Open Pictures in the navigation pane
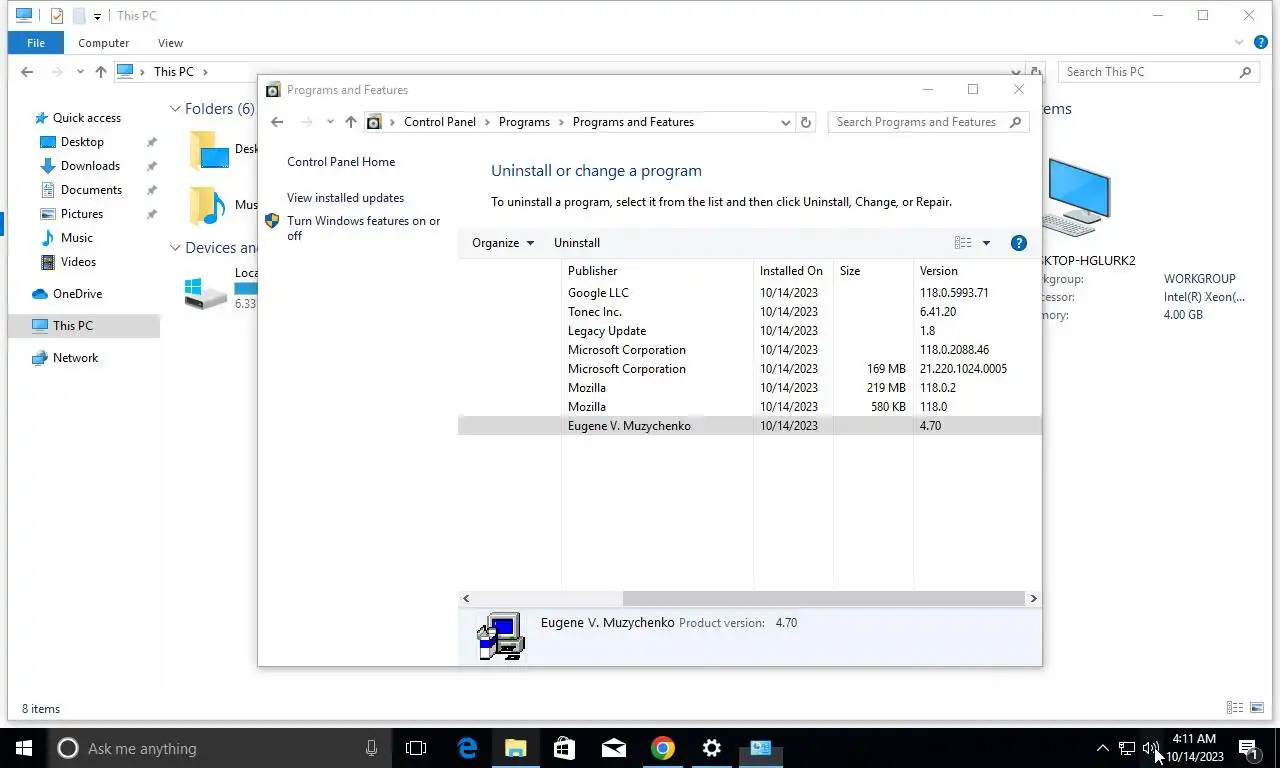1280x768 pixels. click(82, 214)
